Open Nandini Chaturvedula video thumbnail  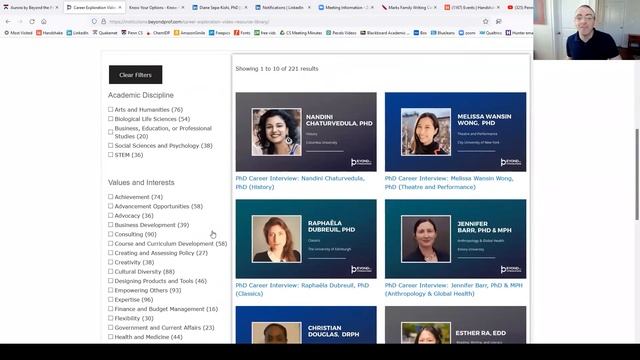point(306,132)
